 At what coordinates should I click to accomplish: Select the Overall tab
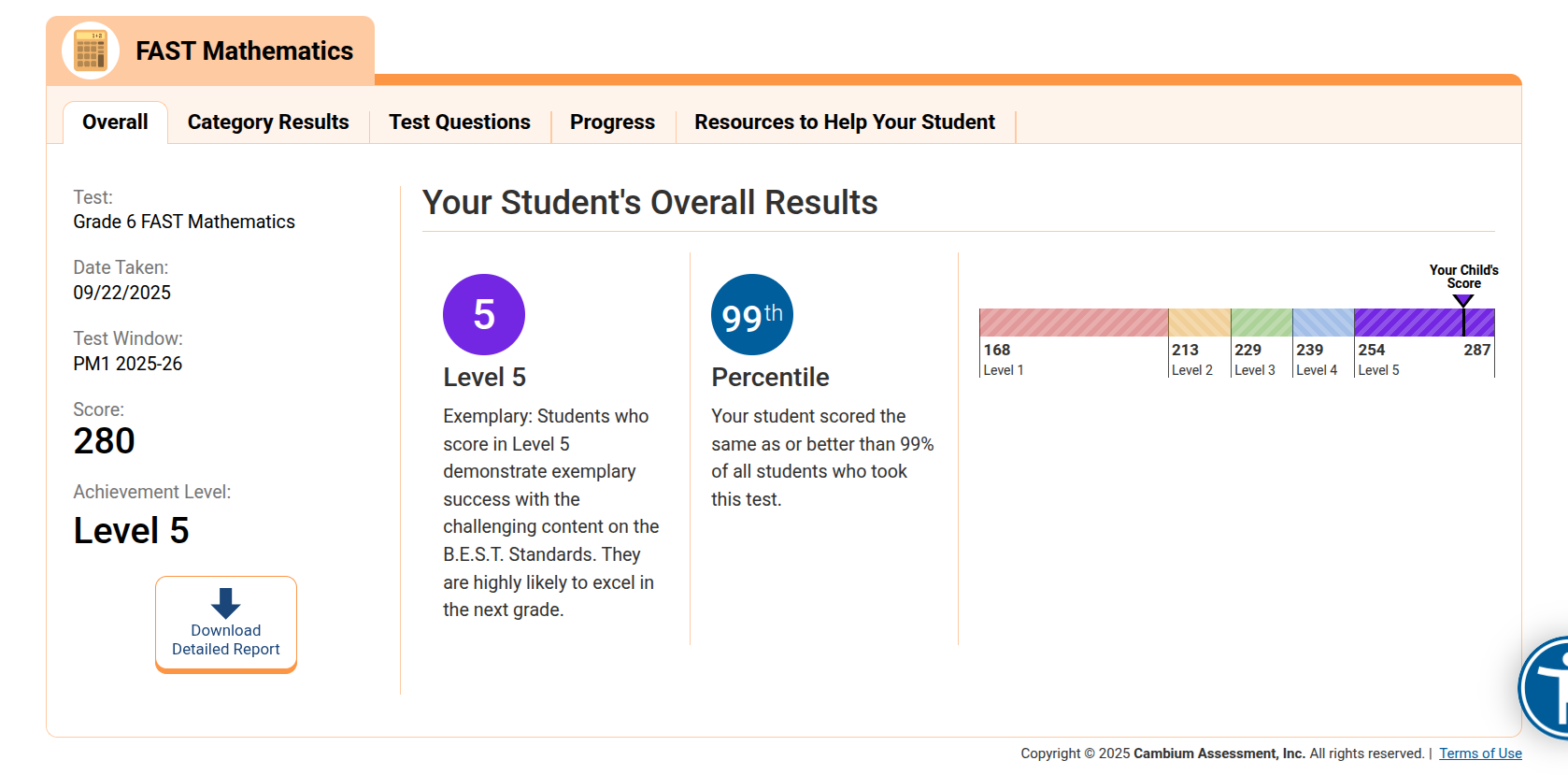[x=114, y=122]
